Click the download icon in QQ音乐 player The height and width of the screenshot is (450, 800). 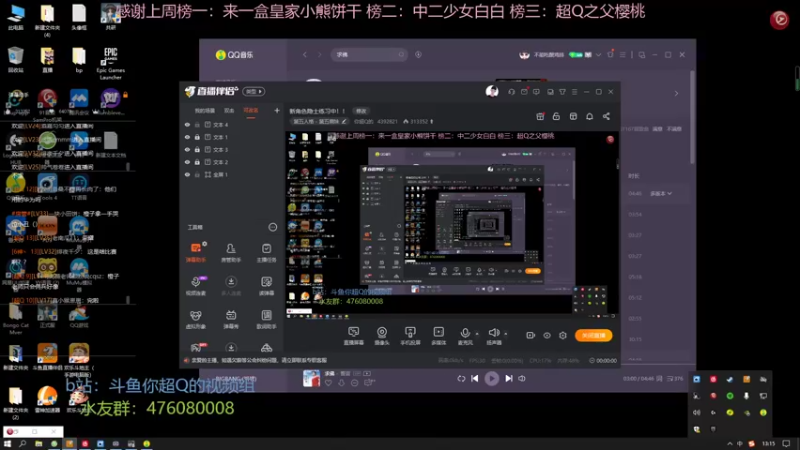[x=341, y=383]
